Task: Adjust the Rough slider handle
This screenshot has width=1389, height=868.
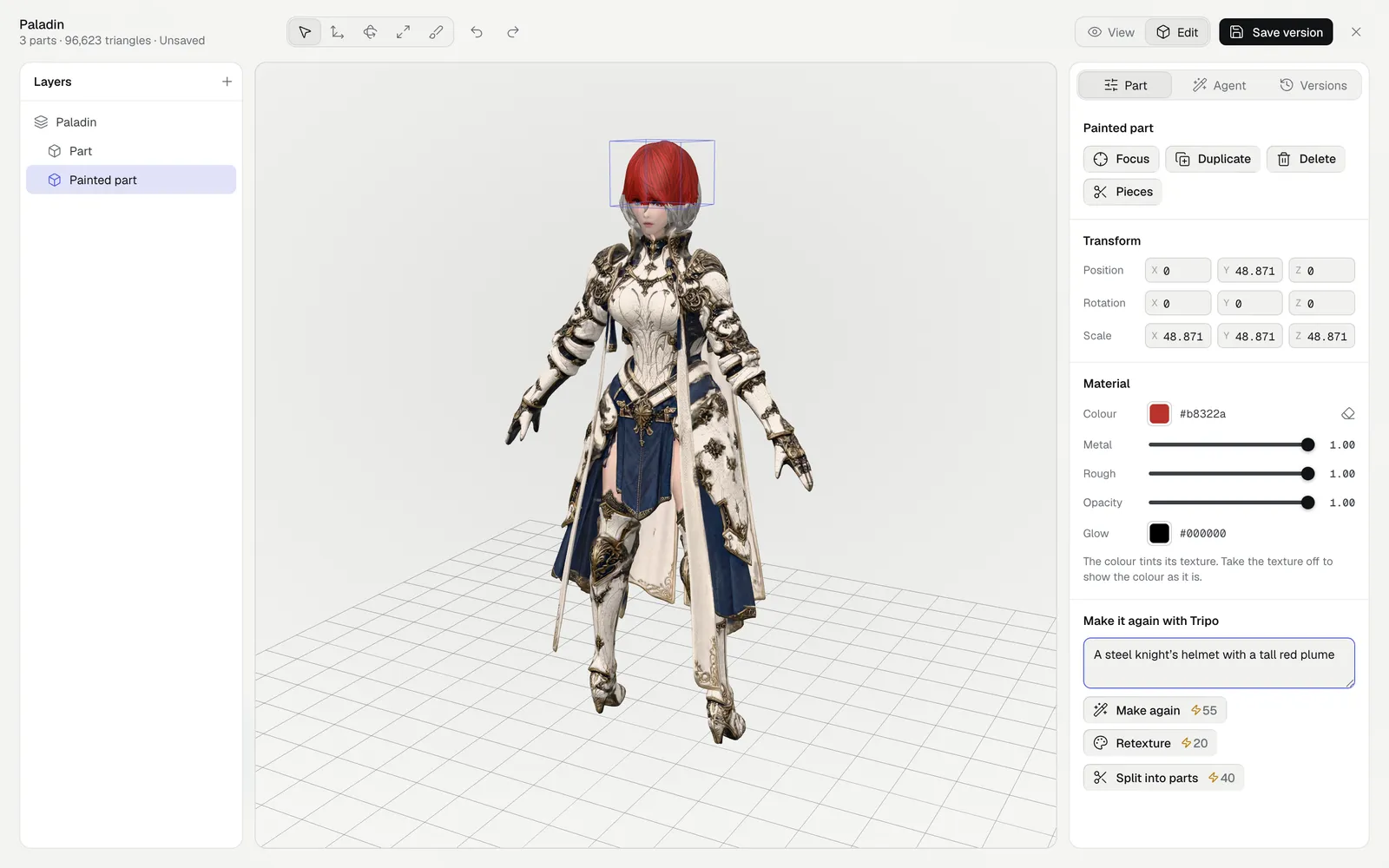Action: tap(1308, 474)
